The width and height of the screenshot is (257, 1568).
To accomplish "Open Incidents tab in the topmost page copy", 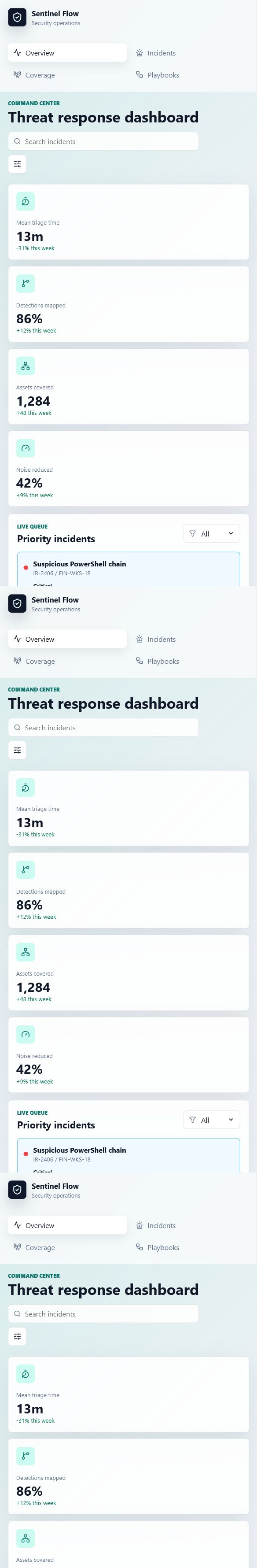I will tap(190, 53).
